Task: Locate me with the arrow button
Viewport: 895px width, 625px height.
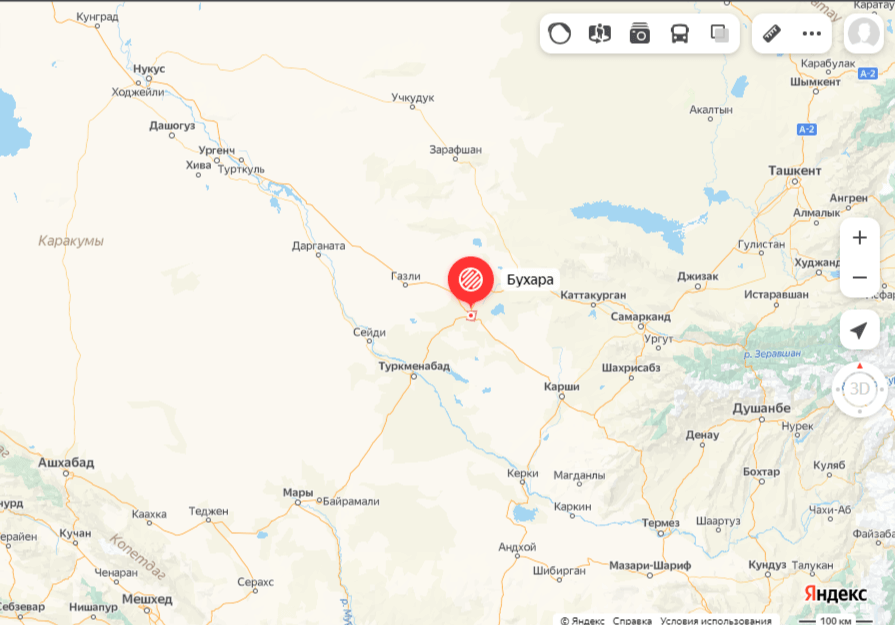Action: point(860,330)
